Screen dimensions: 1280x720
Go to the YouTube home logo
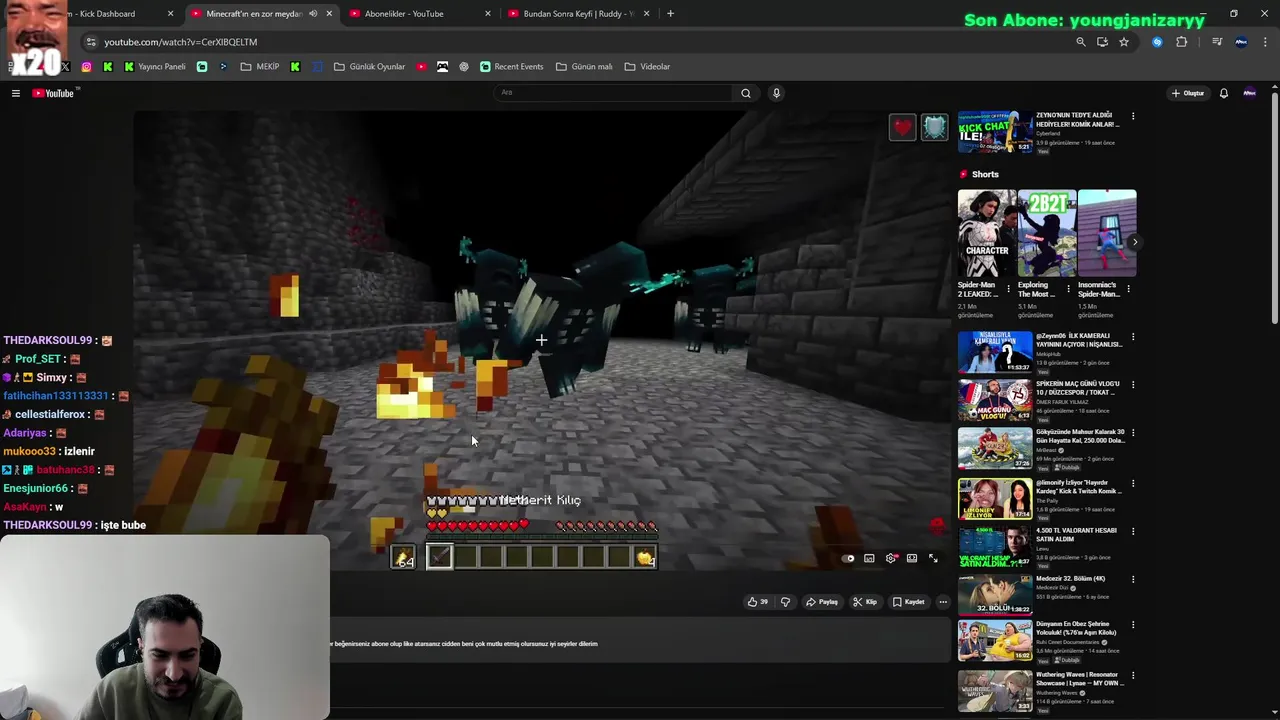tap(54, 93)
